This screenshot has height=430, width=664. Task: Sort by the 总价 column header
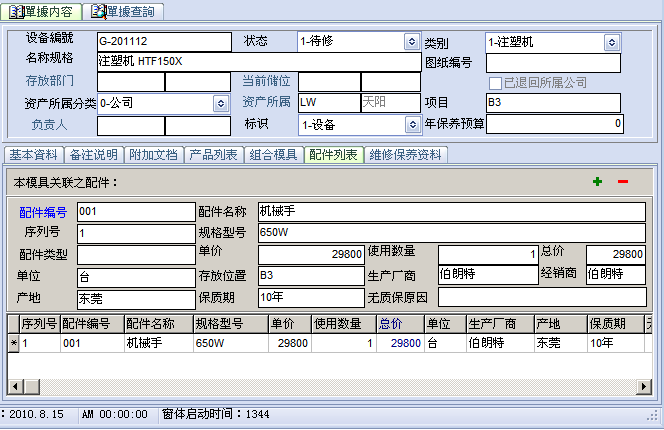(x=390, y=324)
